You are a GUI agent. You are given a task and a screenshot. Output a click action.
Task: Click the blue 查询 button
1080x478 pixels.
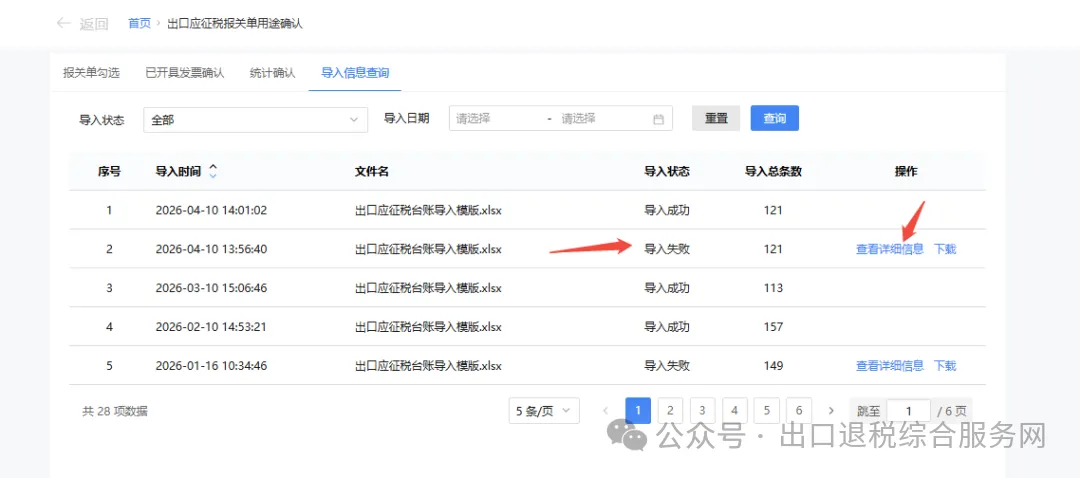coord(774,118)
